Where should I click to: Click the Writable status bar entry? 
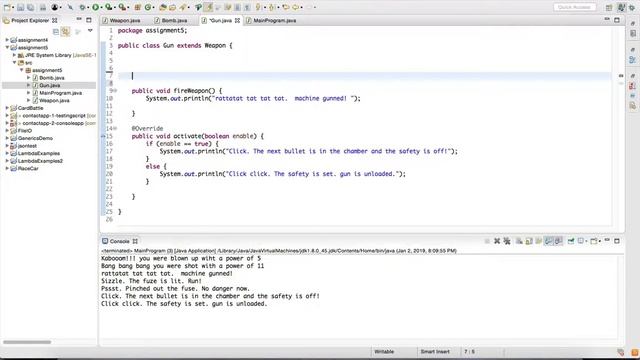click(x=384, y=351)
